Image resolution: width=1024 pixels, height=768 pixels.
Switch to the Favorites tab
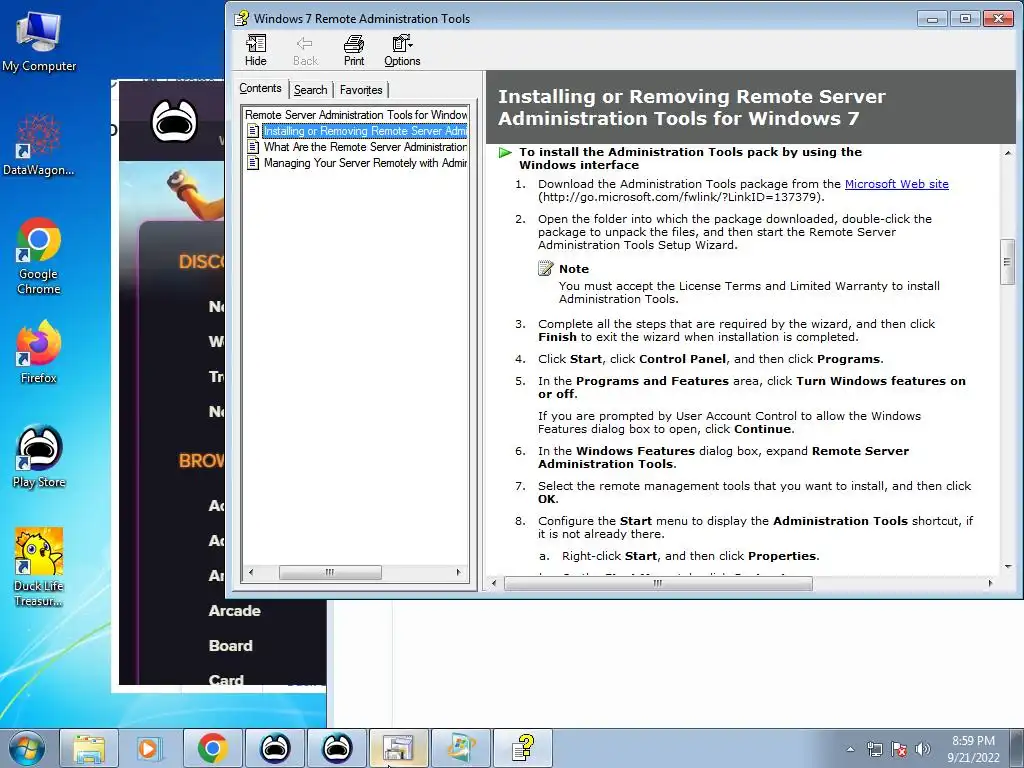pyautogui.click(x=361, y=90)
